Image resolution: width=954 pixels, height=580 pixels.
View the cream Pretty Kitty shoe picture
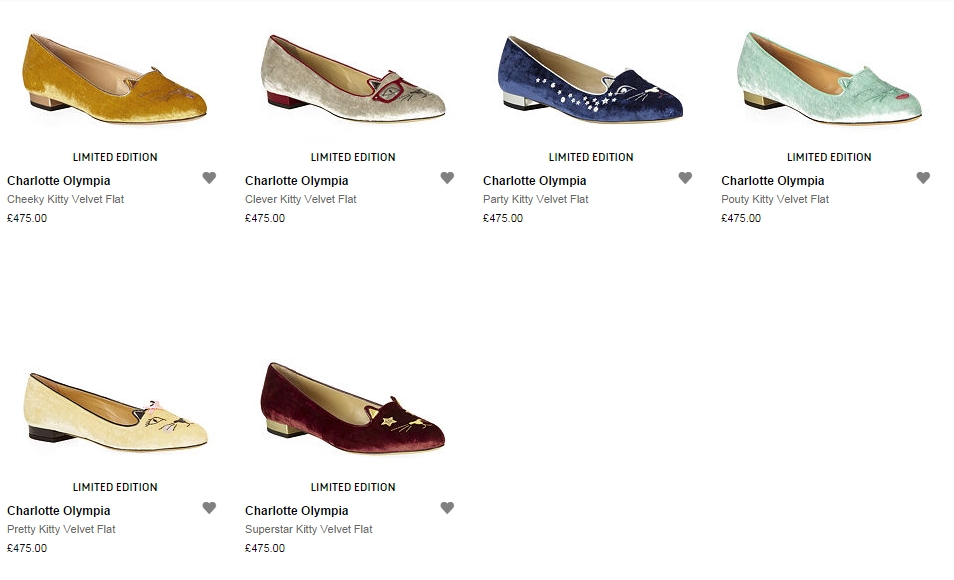pyautogui.click(x=115, y=411)
